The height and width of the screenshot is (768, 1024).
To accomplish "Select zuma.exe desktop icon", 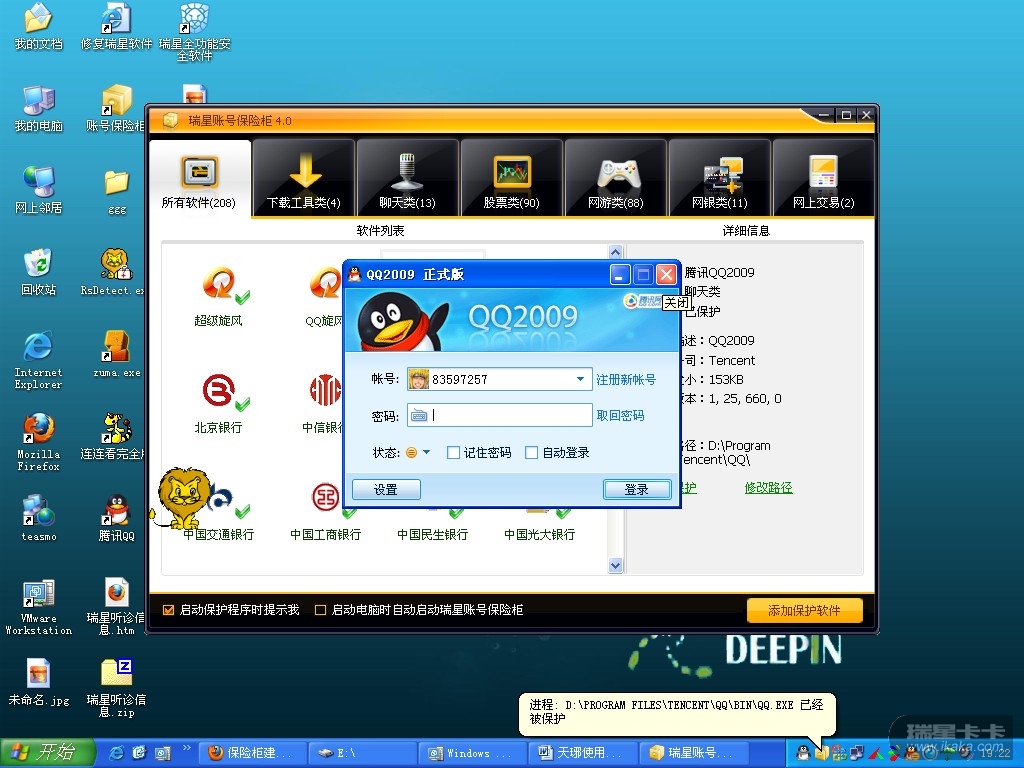I will coord(116,354).
